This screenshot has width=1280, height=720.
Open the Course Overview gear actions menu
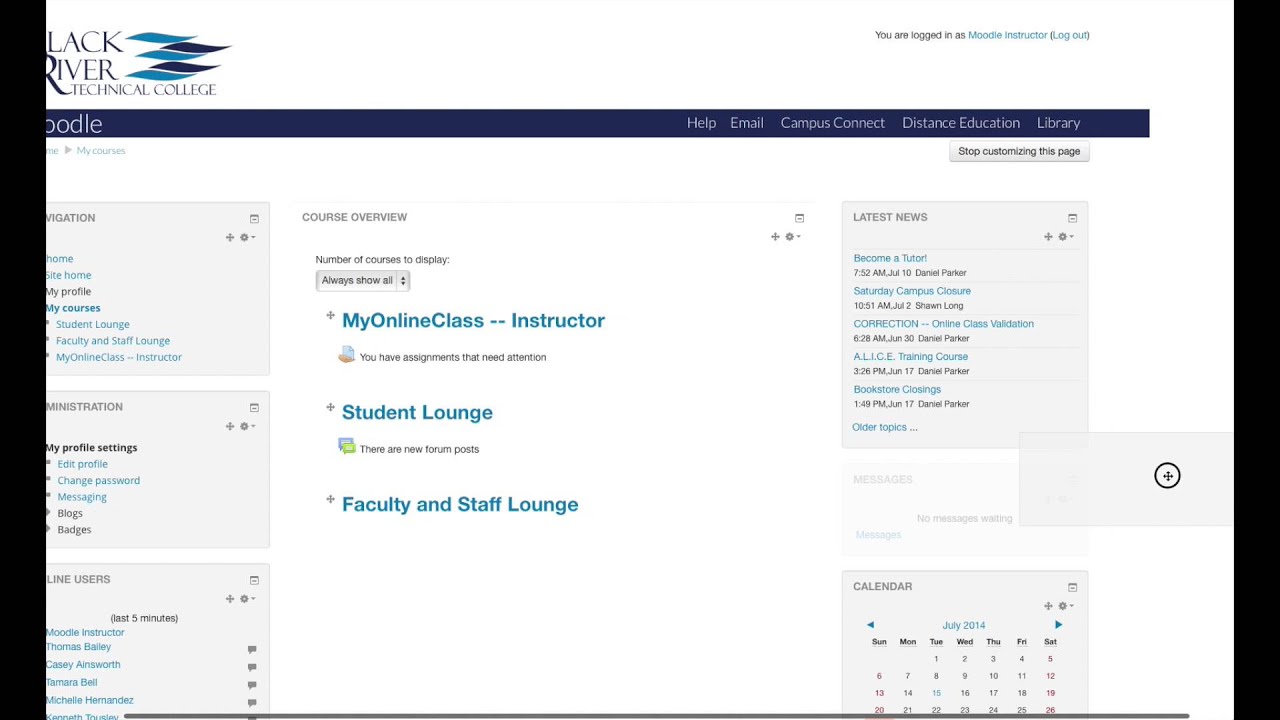(792, 237)
